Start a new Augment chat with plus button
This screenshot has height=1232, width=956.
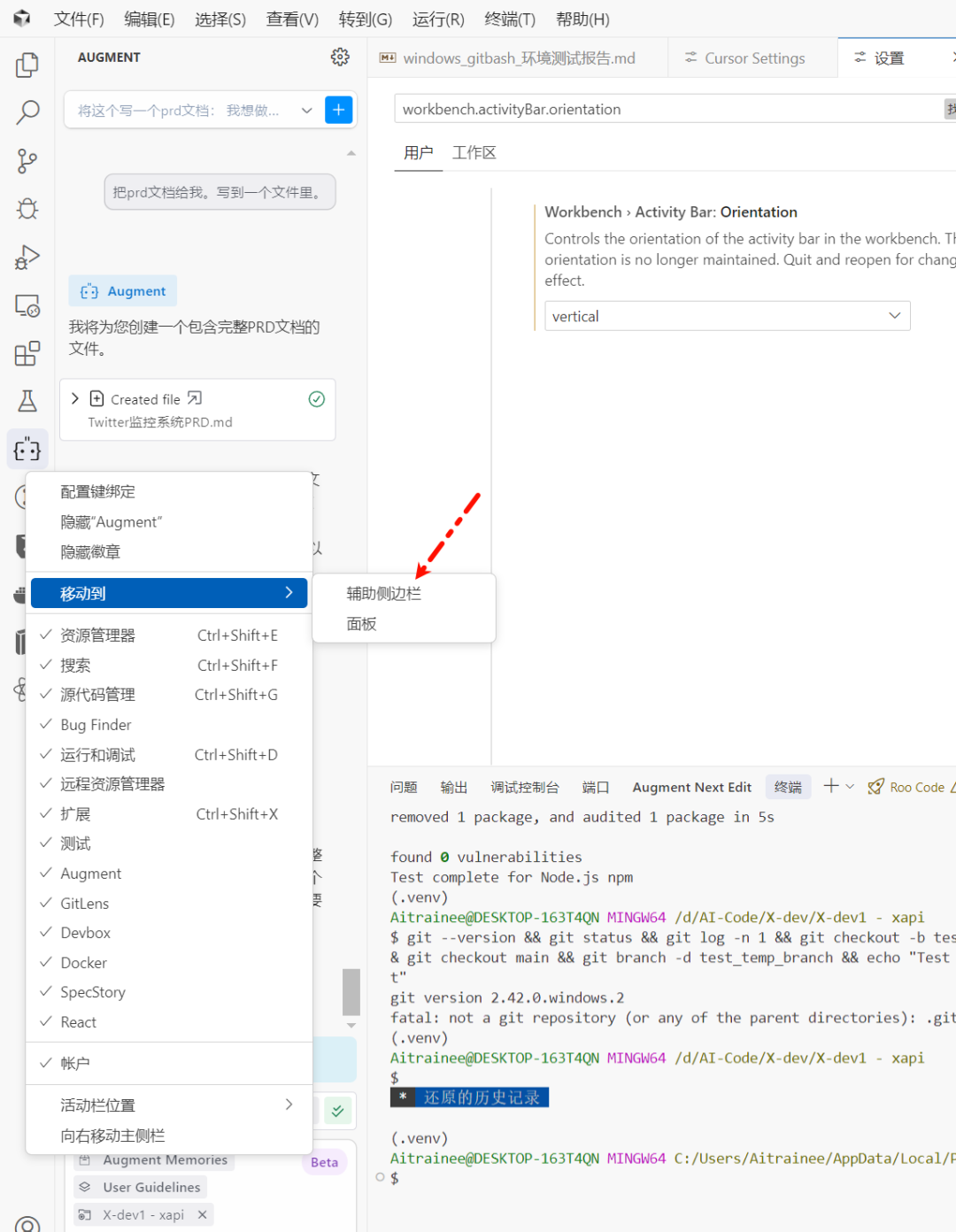click(339, 110)
